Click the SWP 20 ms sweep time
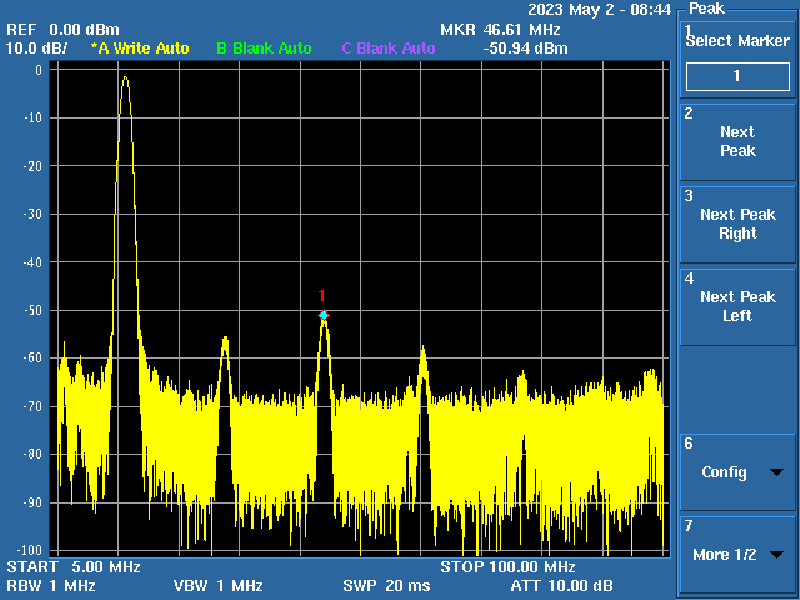The height and width of the screenshot is (600, 800). pos(387,586)
